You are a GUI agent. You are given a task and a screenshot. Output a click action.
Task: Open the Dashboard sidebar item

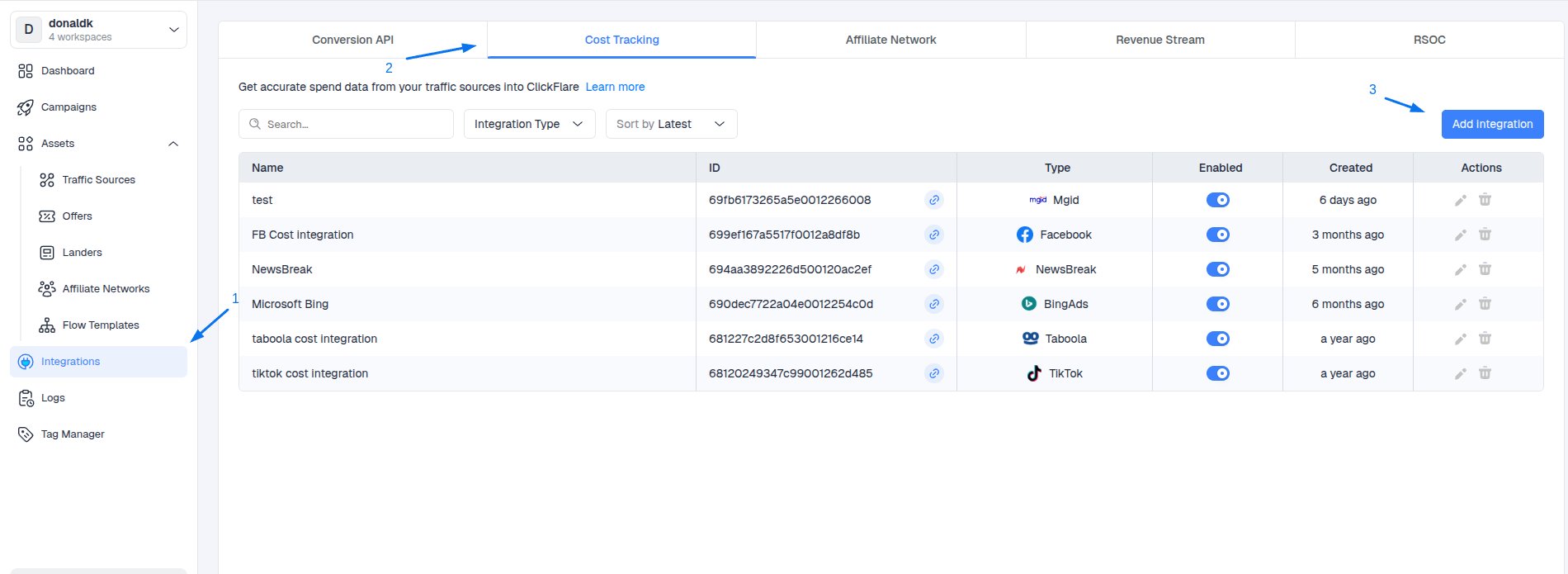[98, 71]
